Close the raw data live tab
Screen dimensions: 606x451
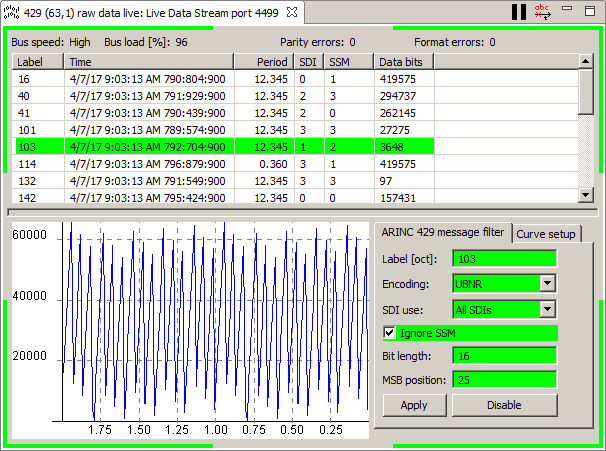point(291,12)
